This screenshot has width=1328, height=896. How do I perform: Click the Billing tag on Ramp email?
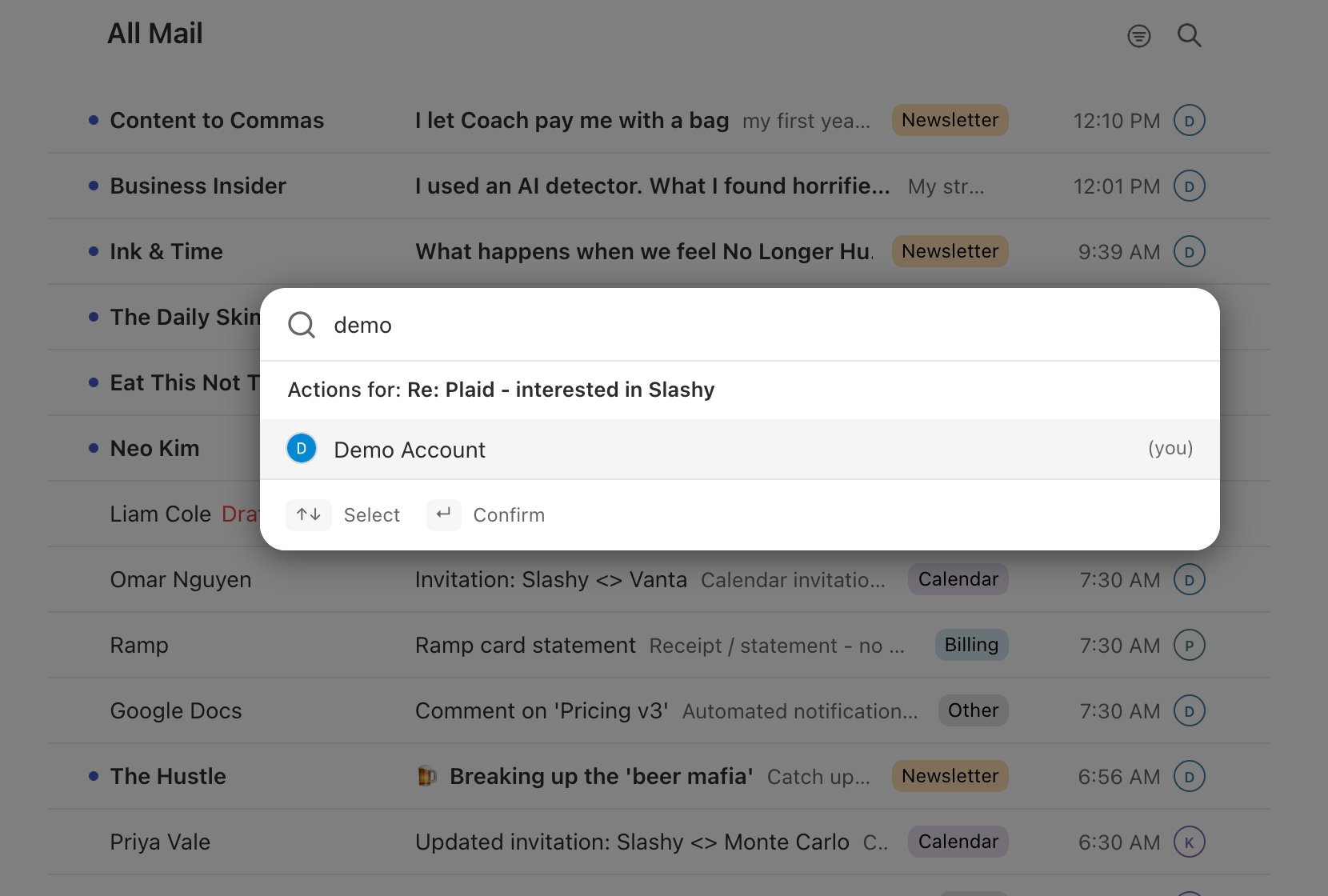[x=971, y=645]
